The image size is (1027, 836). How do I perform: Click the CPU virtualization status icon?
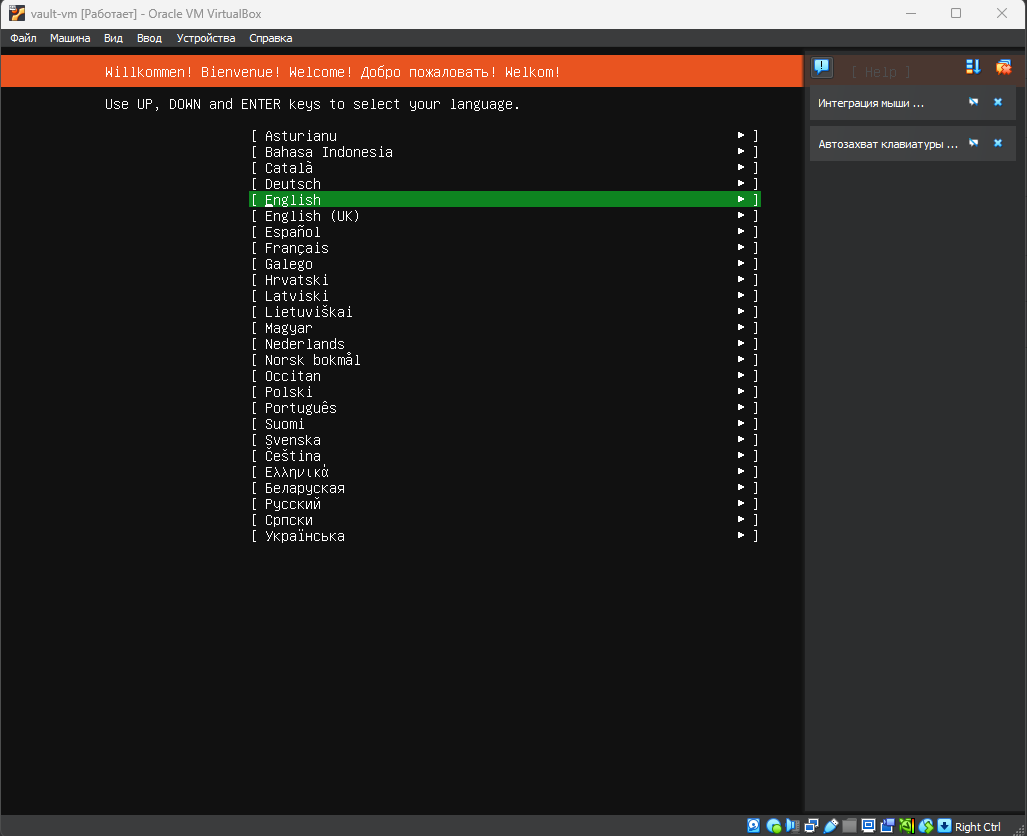(906, 826)
